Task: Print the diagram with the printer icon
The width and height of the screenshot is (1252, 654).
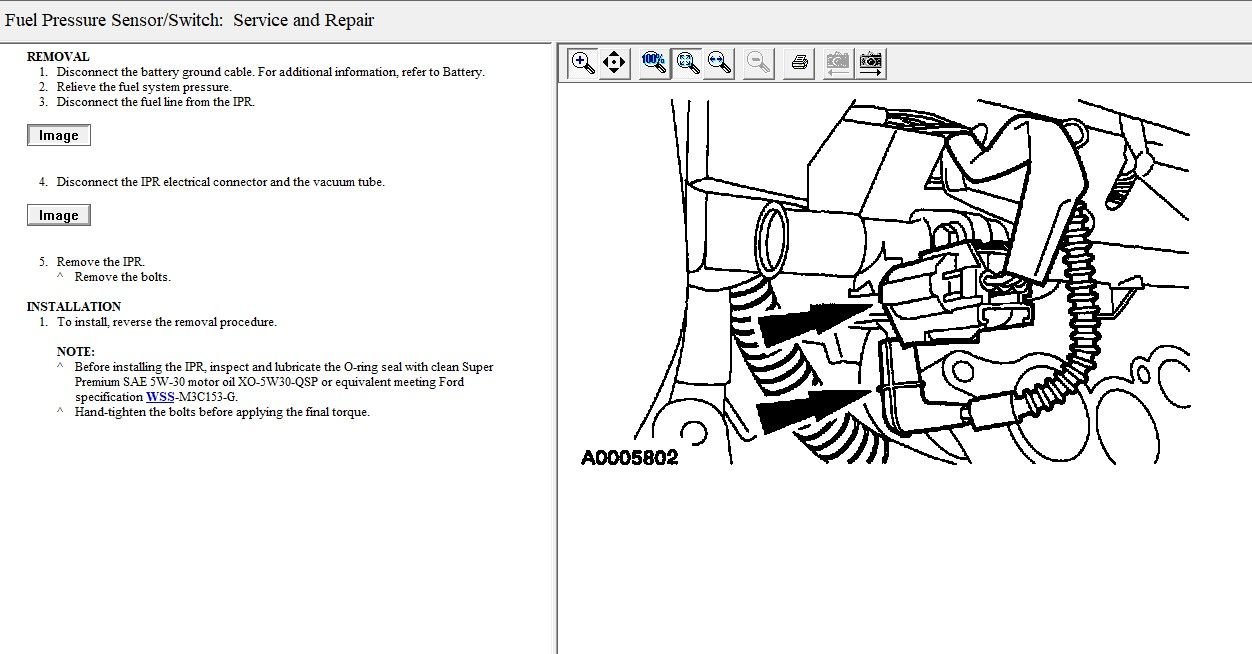Action: (799, 63)
